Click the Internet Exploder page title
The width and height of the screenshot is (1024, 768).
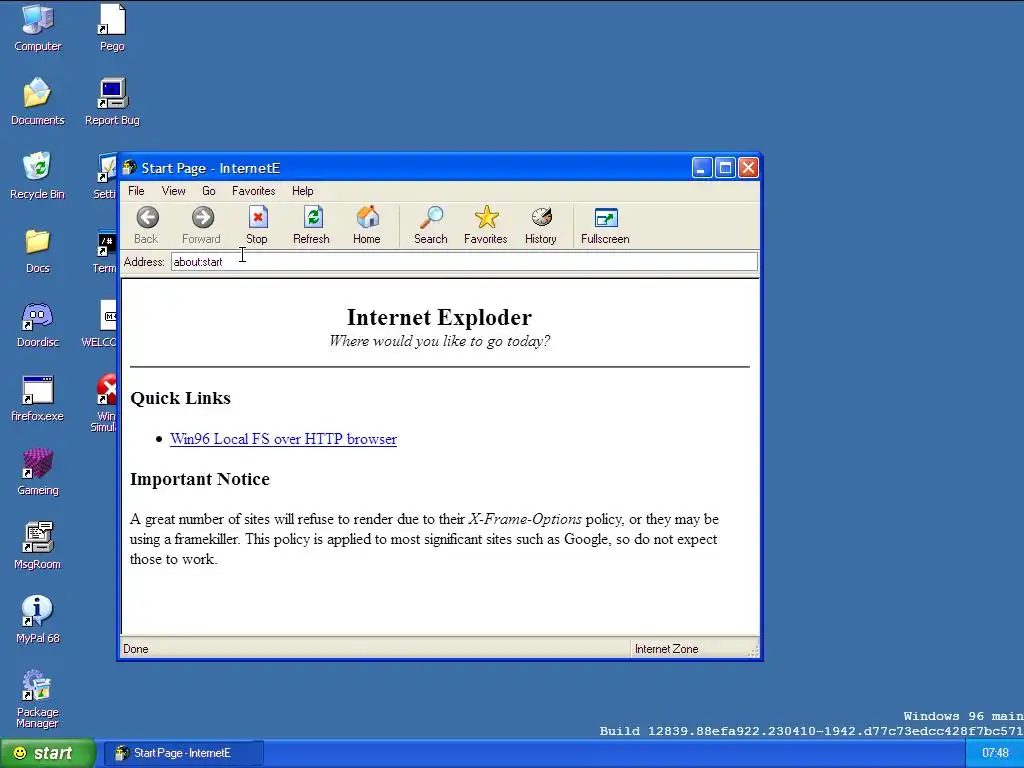click(440, 317)
